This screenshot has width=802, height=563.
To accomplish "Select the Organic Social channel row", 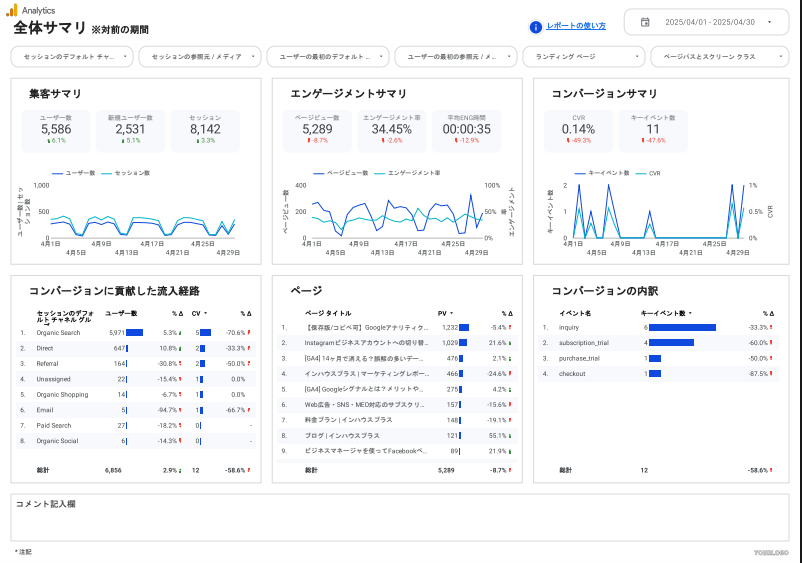I will [x=136, y=441].
